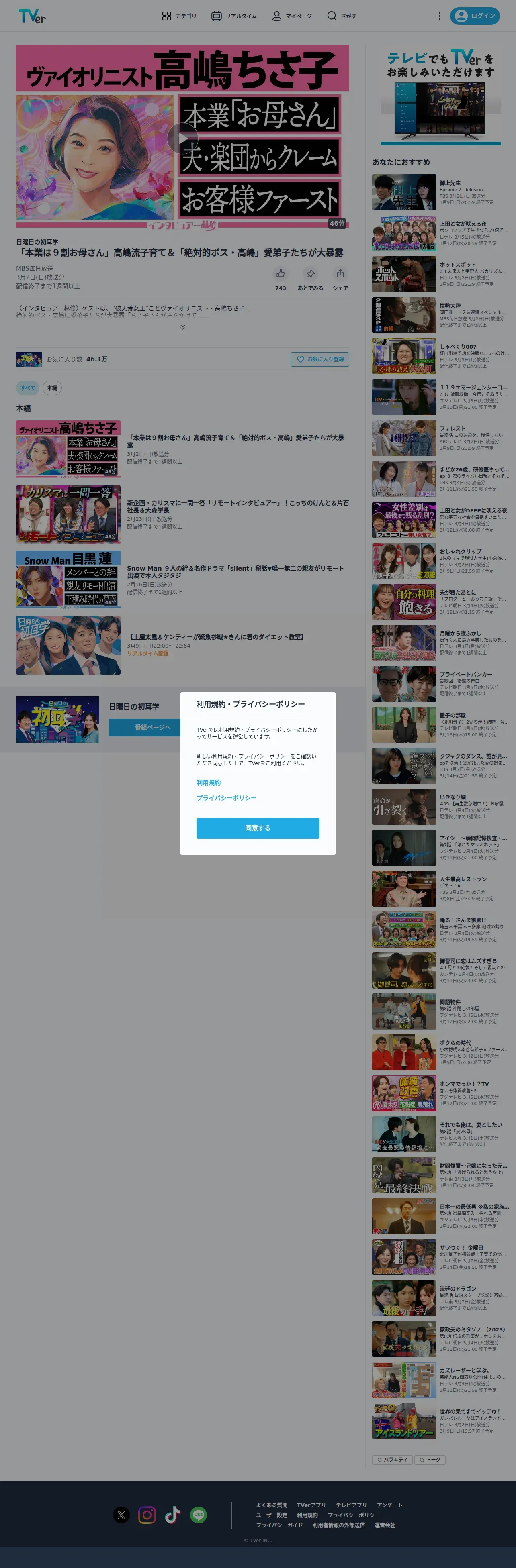Open recommended show ボクらの時代

point(440,1052)
